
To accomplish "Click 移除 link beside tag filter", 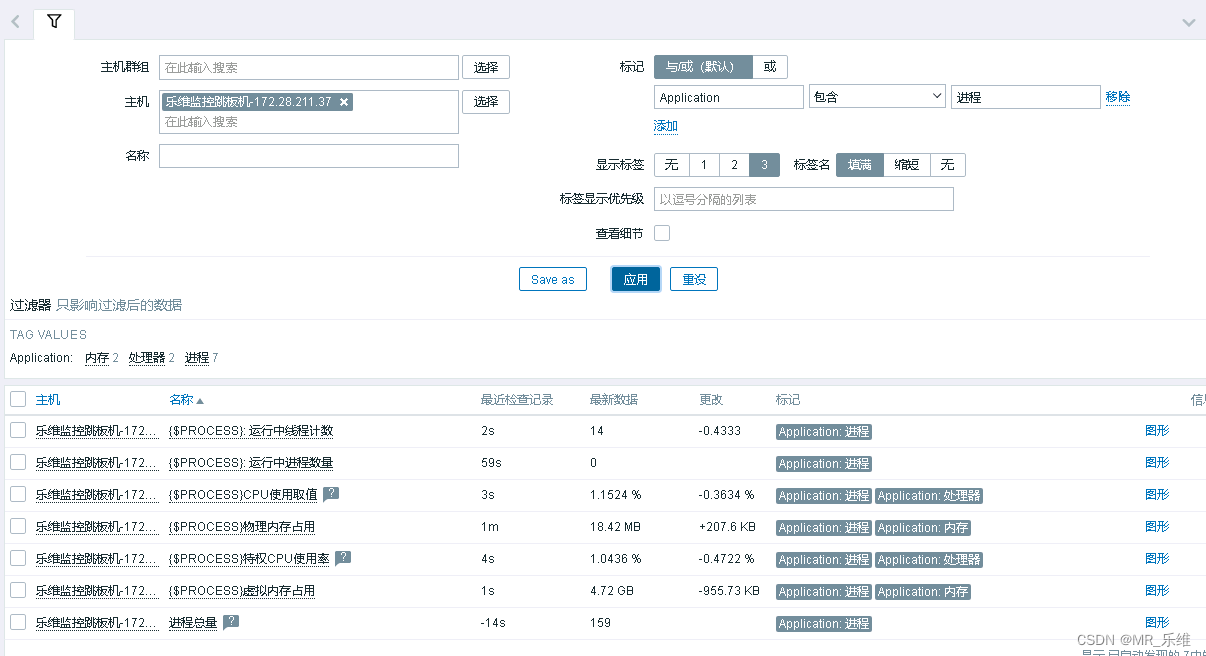I will 1118,97.
